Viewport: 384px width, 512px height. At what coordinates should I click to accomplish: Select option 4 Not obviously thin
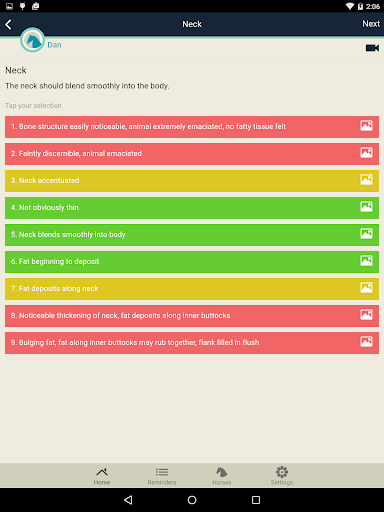point(192,208)
